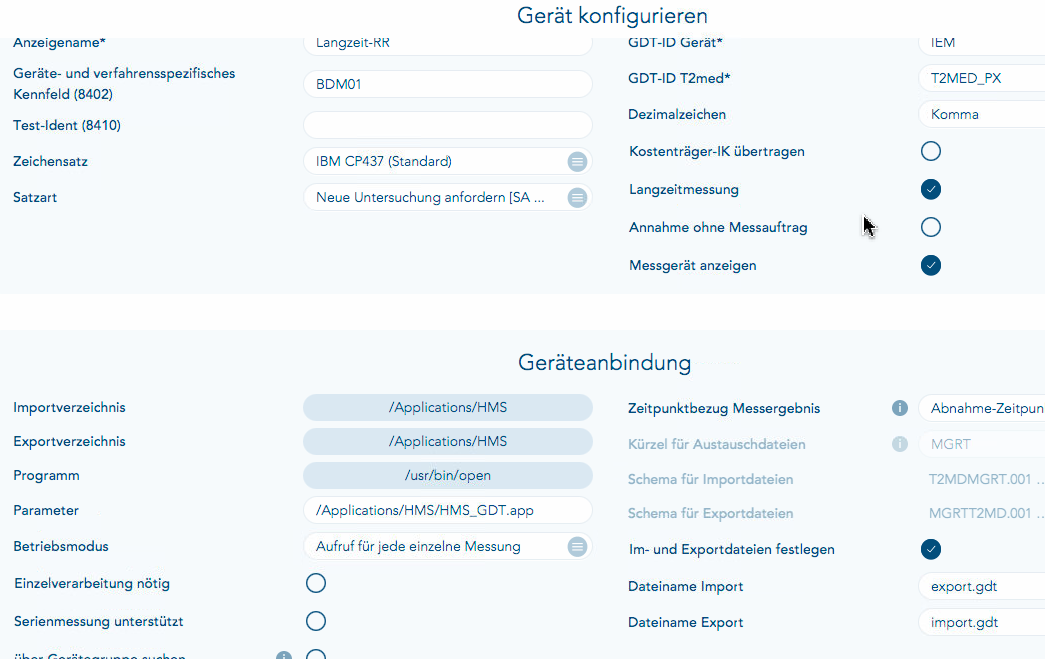The height and width of the screenshot is (659, 1045).
Task: Click the "Dateiname Import" label
Action: (x=685, y=586)
